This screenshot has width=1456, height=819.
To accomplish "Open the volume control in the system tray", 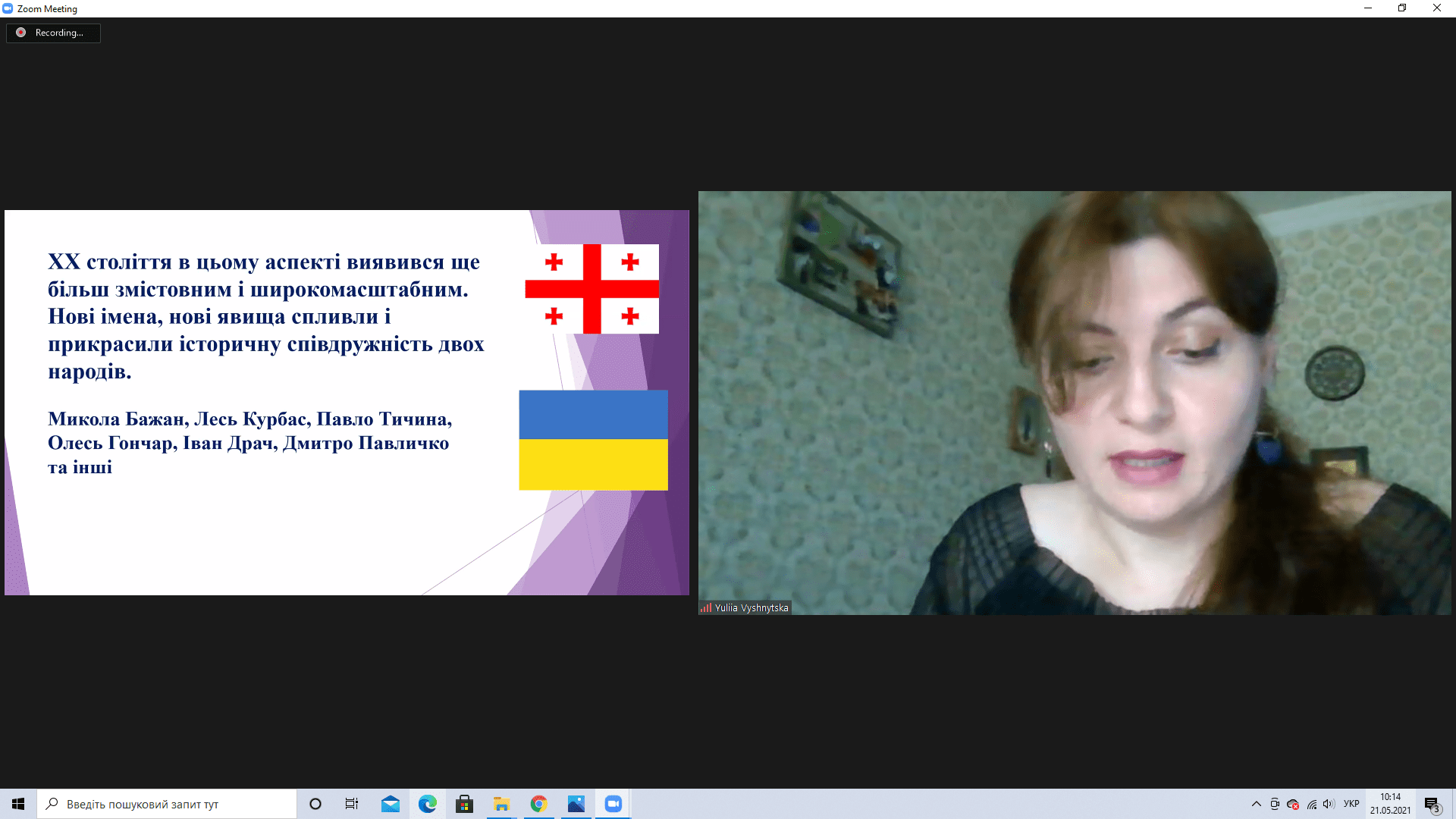I will click(x=1329, y=804).
